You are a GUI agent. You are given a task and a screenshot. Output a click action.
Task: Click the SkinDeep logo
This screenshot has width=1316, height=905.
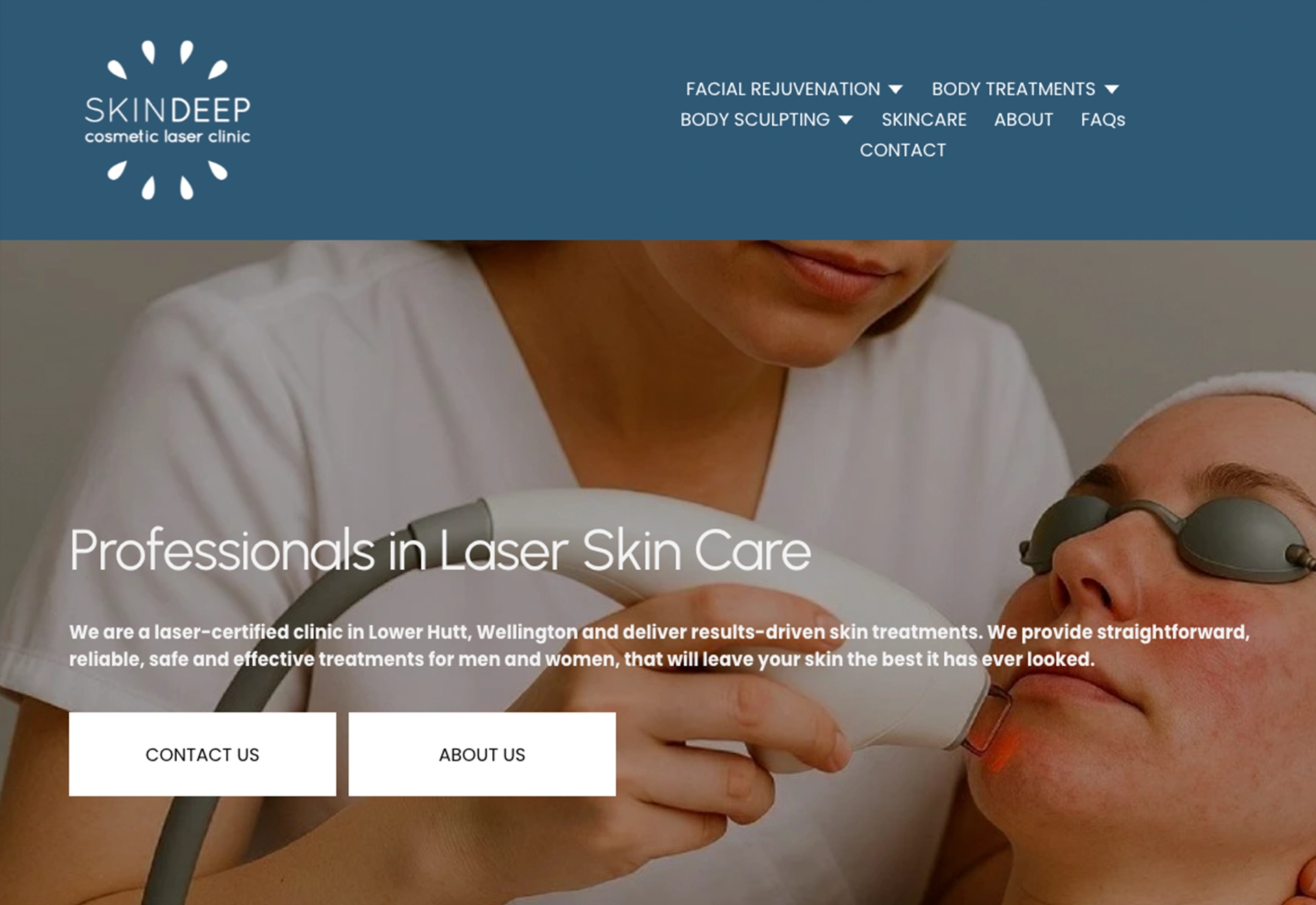167,120
